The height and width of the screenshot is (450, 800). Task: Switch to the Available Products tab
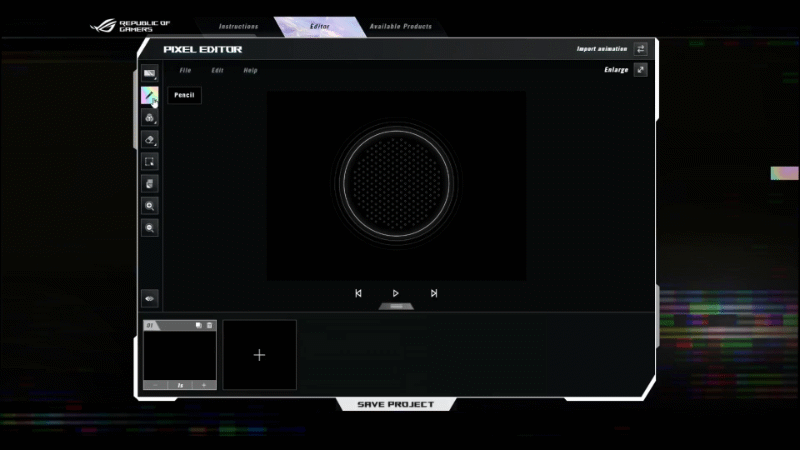[x=400, y=26]
